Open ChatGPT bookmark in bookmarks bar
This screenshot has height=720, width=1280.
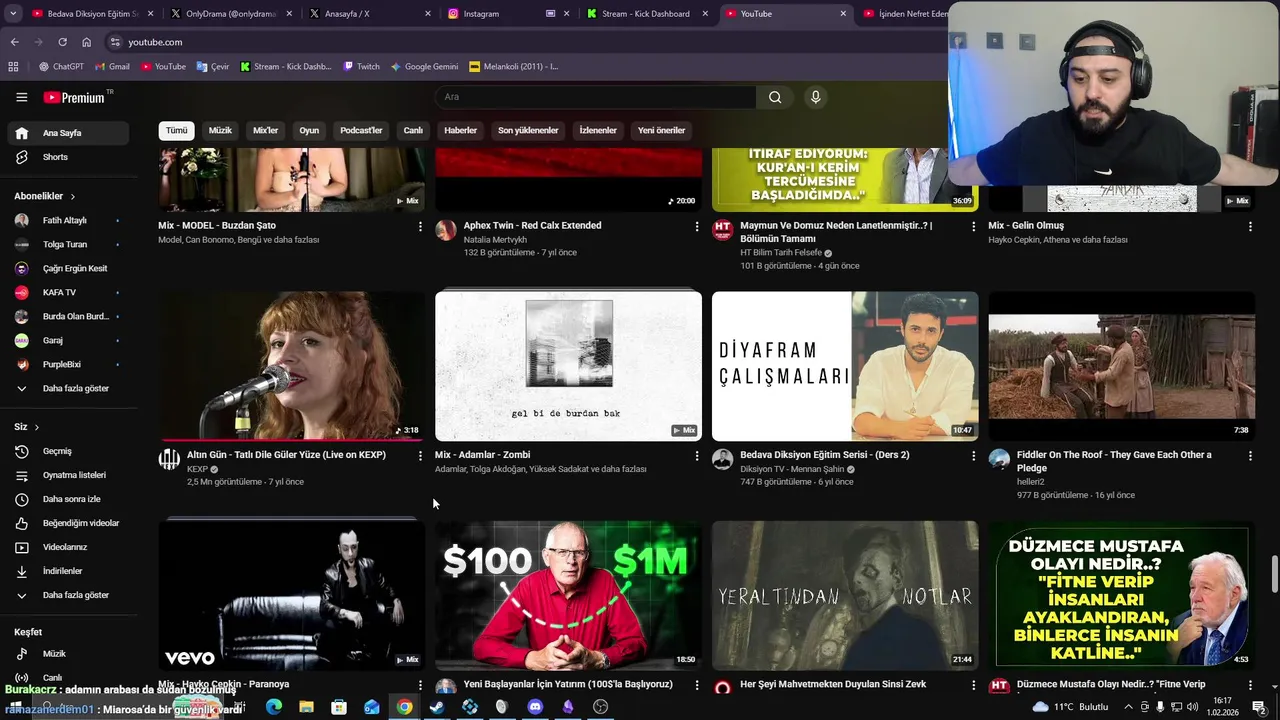[x=61, y=67]
